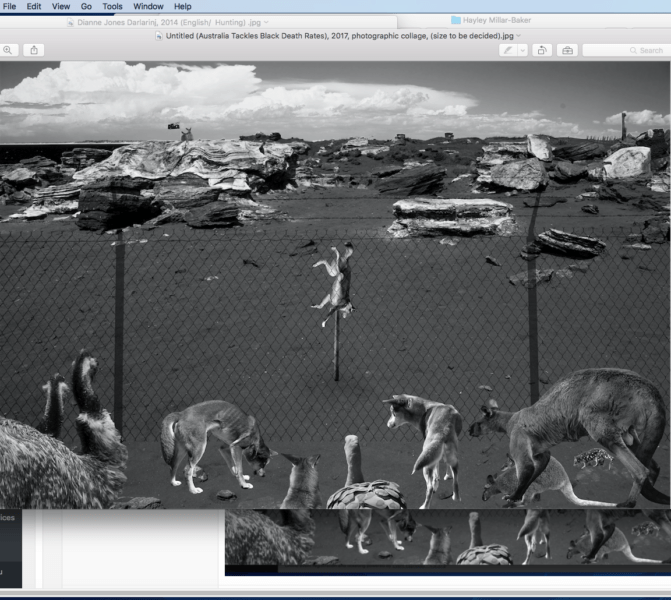Open the Go menu

tap(86, 6)
